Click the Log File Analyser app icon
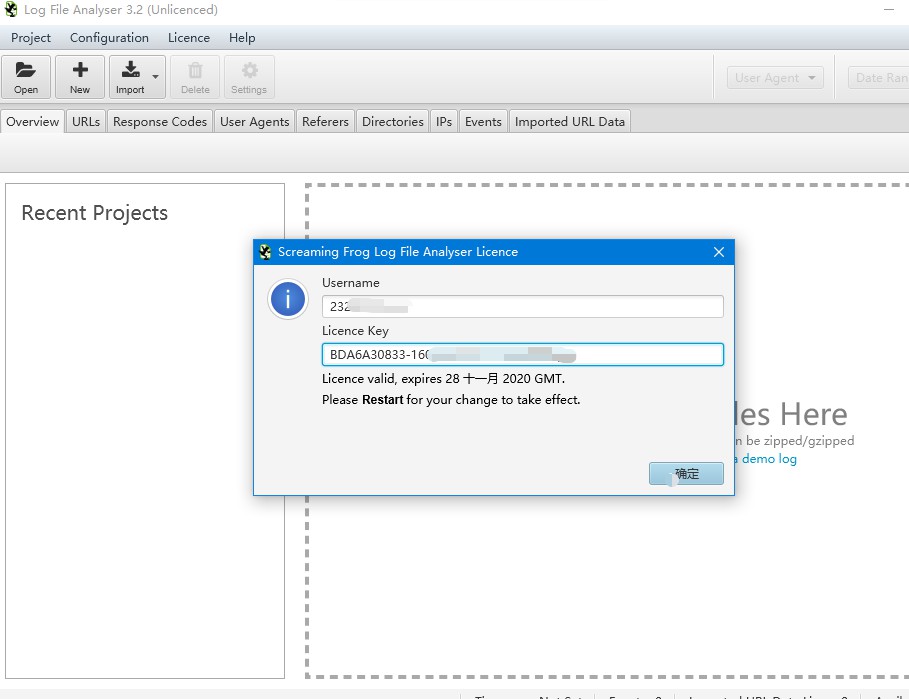This screenshot has height=699, width=909. click(x=11, y=9)
